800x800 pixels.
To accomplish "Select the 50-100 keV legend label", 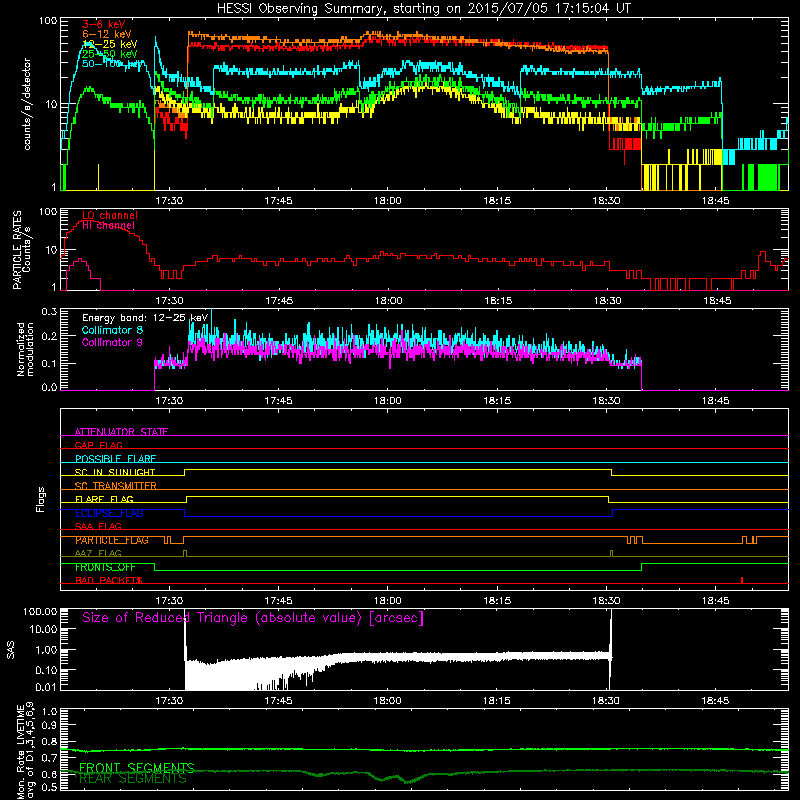I will 113,64.
